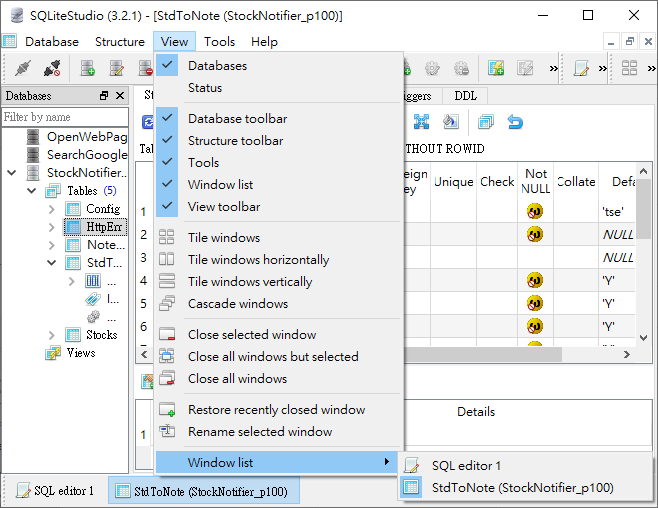Click the paint bucket table icon
Screen dimensions: 658x508
coord(451,122)
